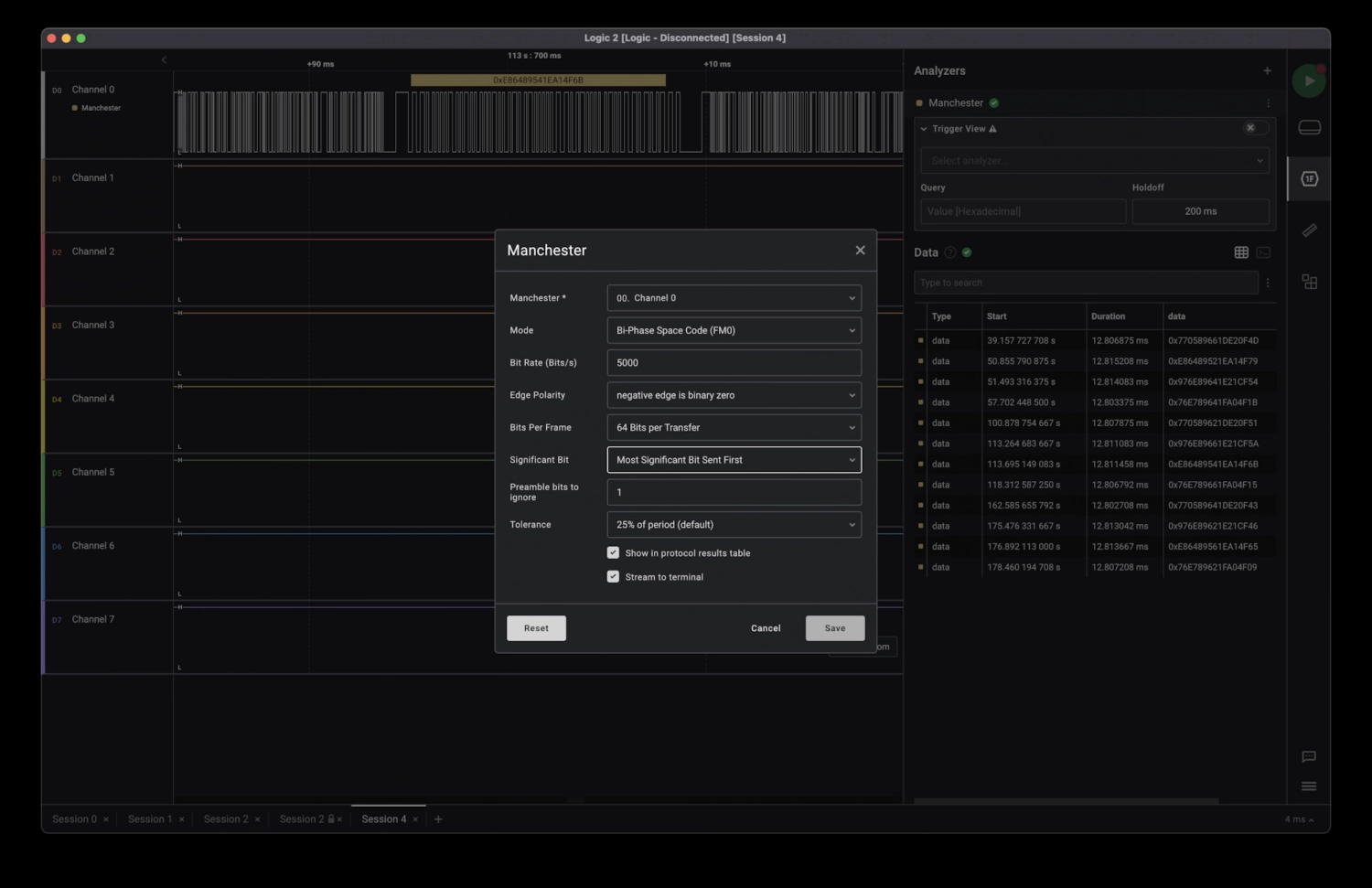Open the extensions blocks icon
The width and height of the screenshot is (1372, 888).
[x=1309, y=282]
